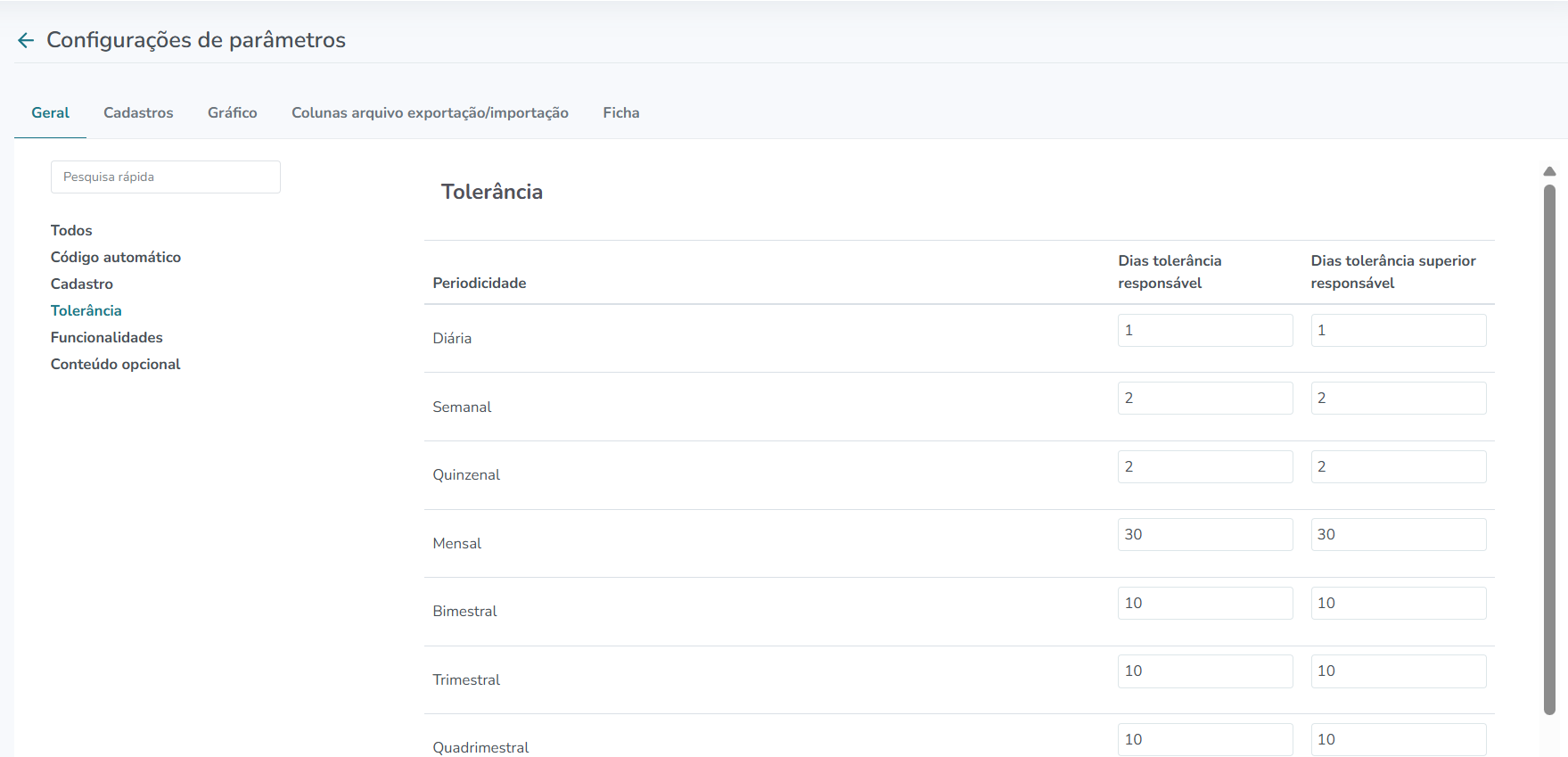This screenshot has width=1568, height=757.
Task: Jump to Funcionalidades section
Action: coord(107,337)
